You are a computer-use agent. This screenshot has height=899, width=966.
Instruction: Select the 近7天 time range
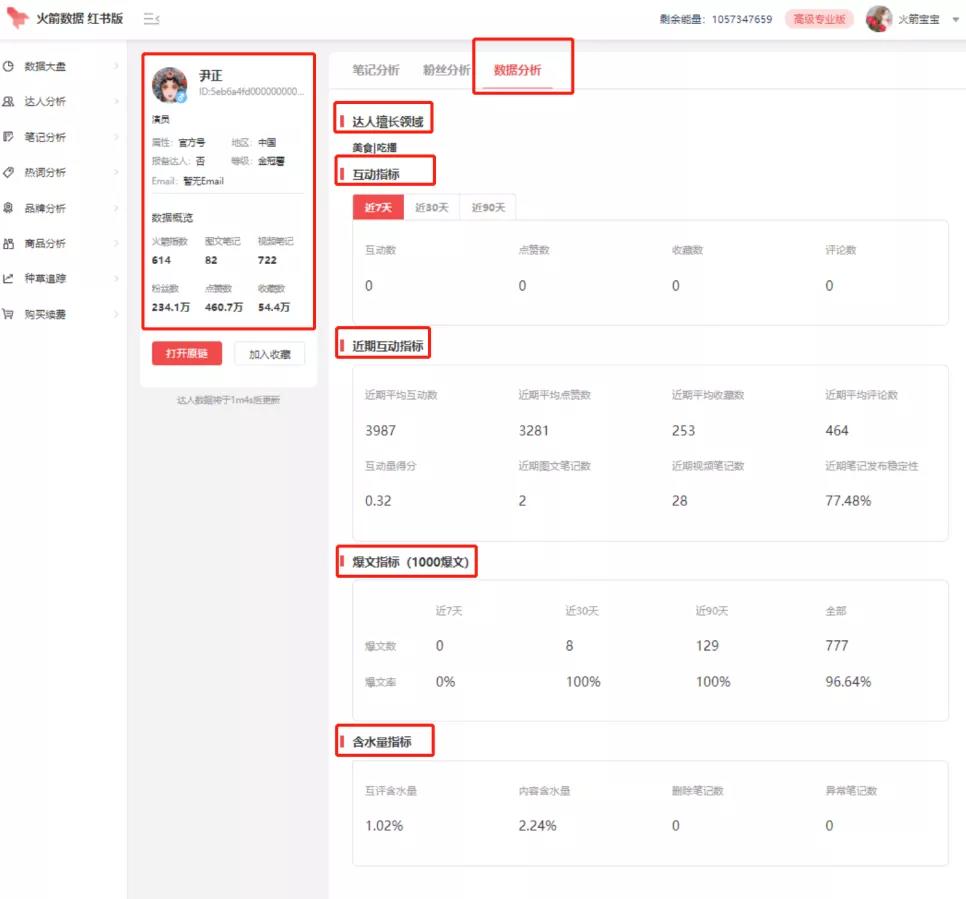[x=378, y=207]
